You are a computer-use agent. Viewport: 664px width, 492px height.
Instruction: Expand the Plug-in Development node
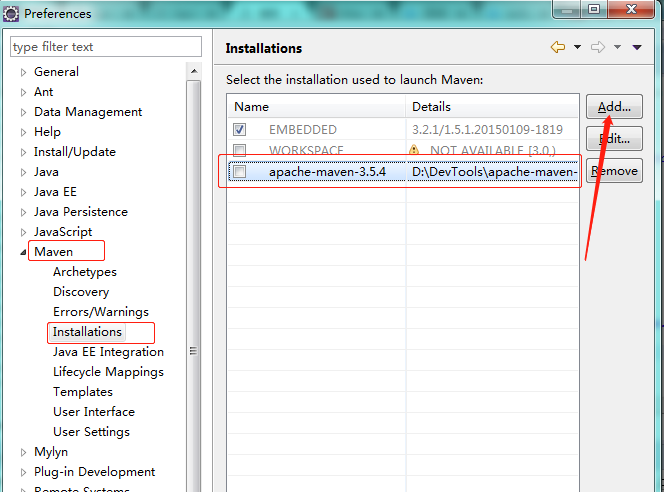coord(23,472)
